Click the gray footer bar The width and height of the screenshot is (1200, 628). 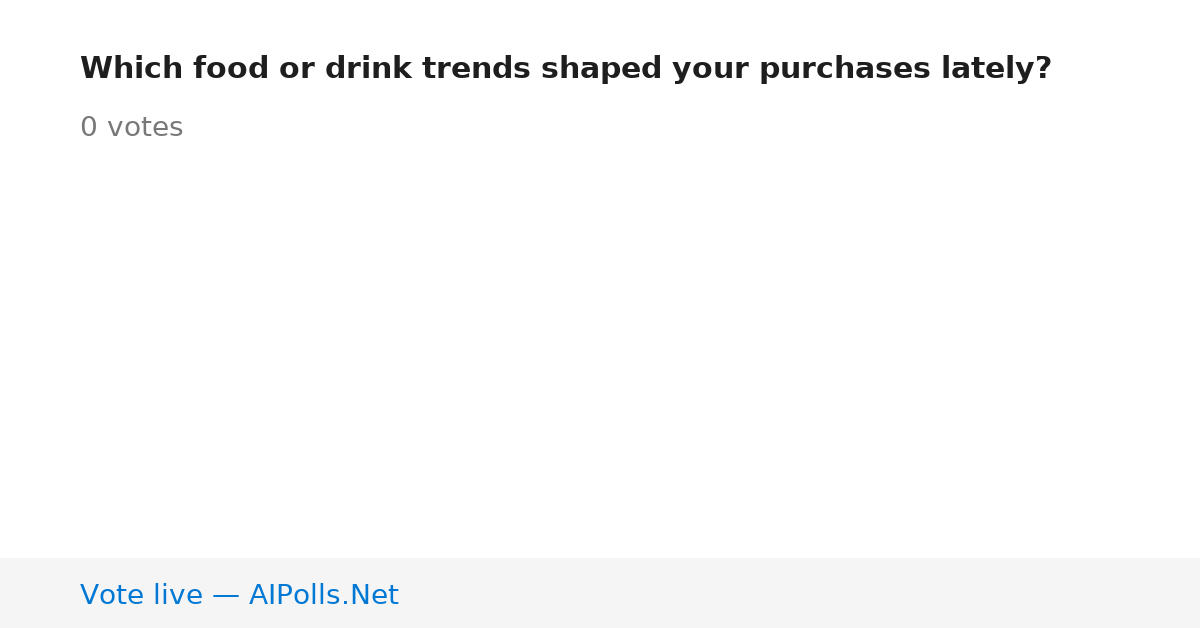[600, 593]
